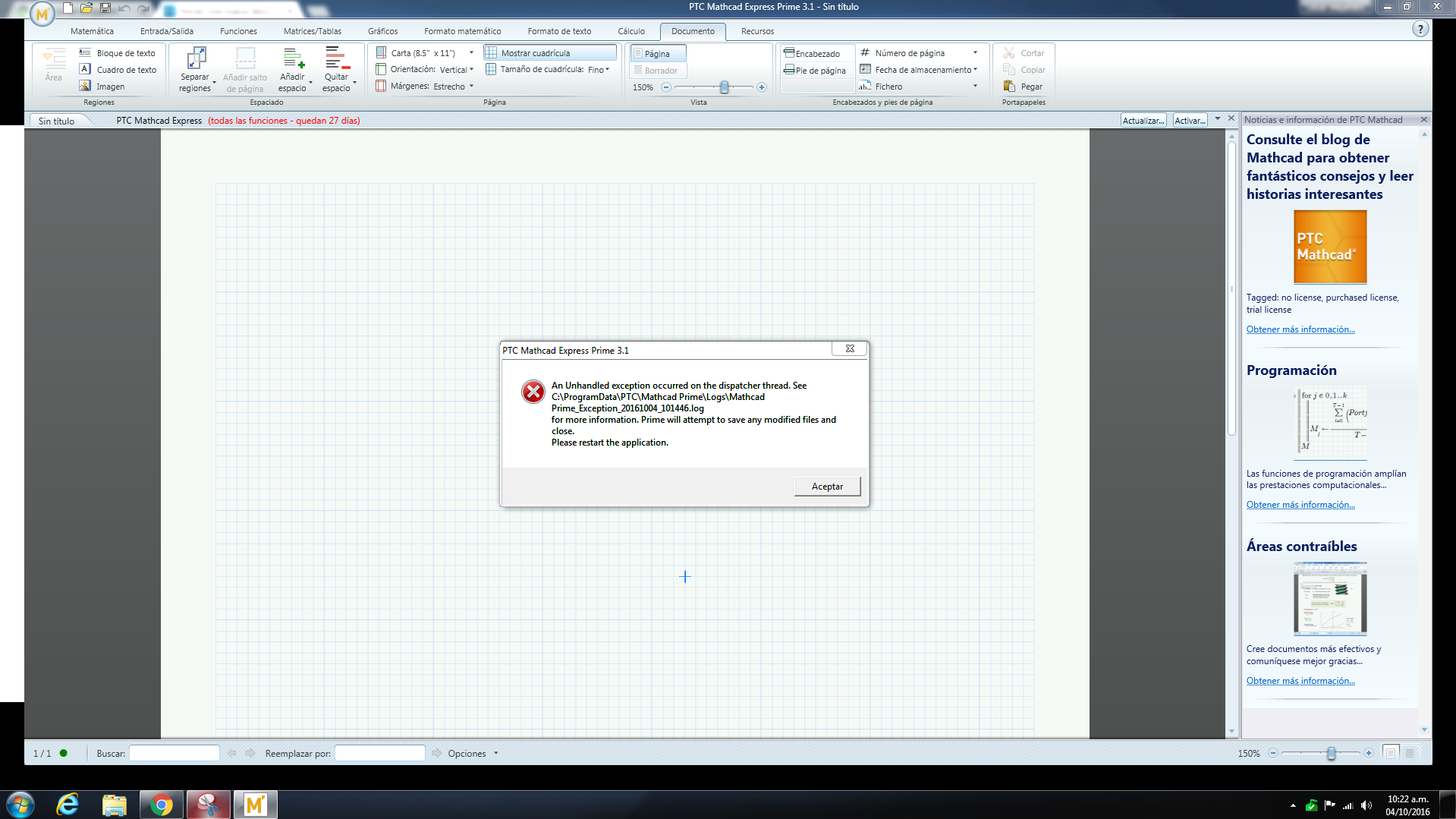The image size is (1456, 819).
Task: Click the open file folder icon
Action: click(x=86, y=8)
